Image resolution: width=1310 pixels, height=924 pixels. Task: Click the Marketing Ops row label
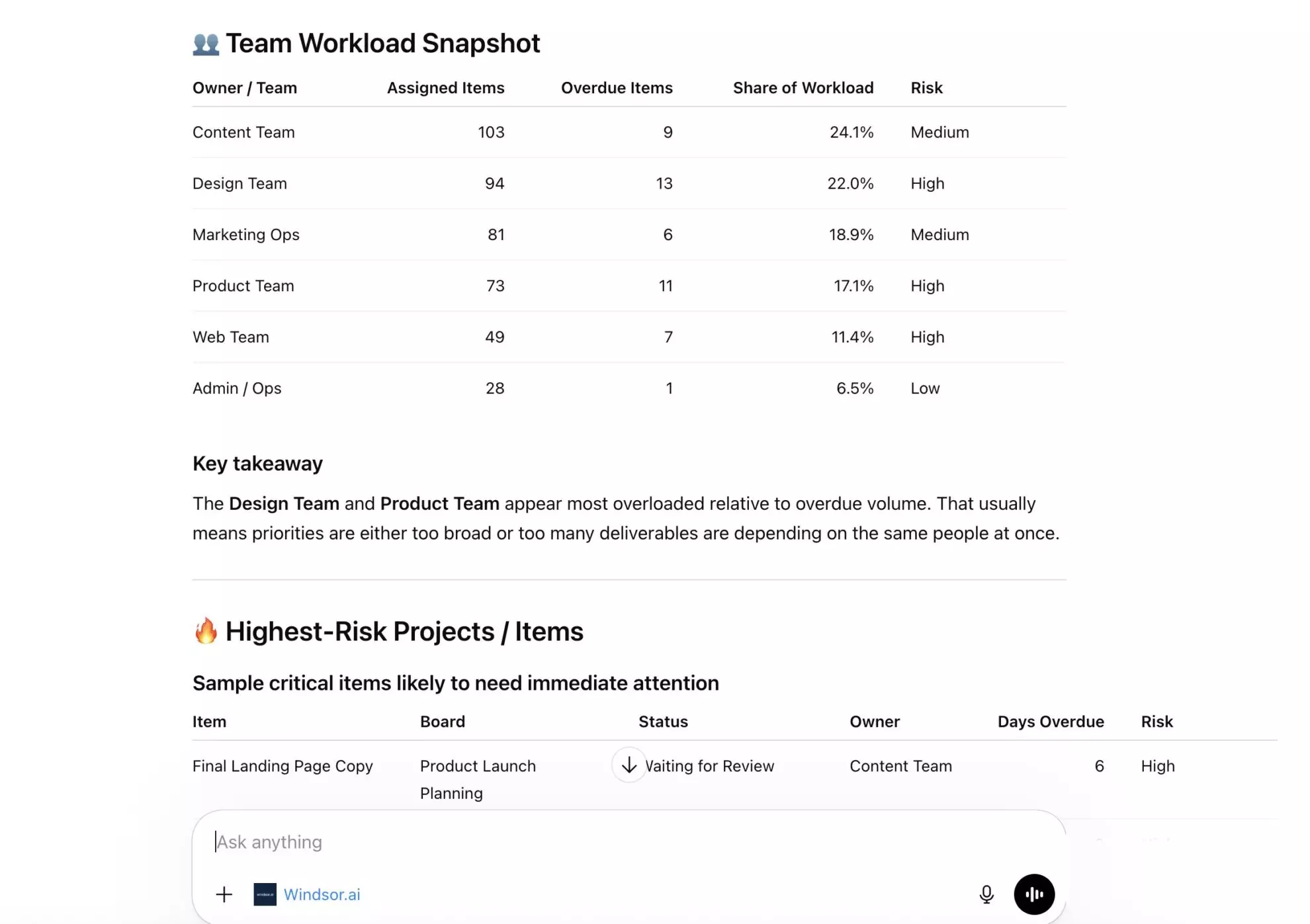click(245, 235)
